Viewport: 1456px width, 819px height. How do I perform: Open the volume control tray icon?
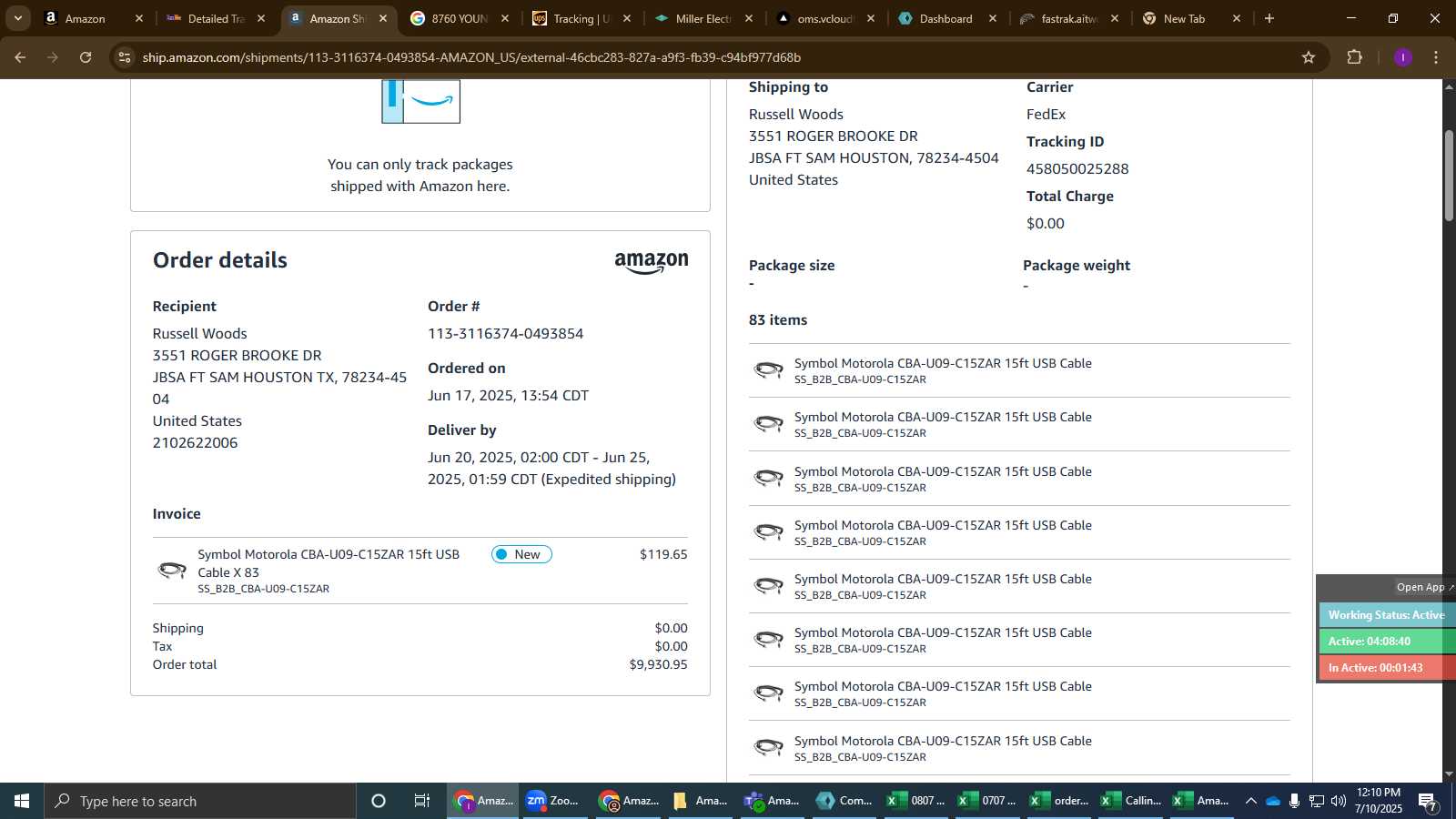click(1339, 801)
